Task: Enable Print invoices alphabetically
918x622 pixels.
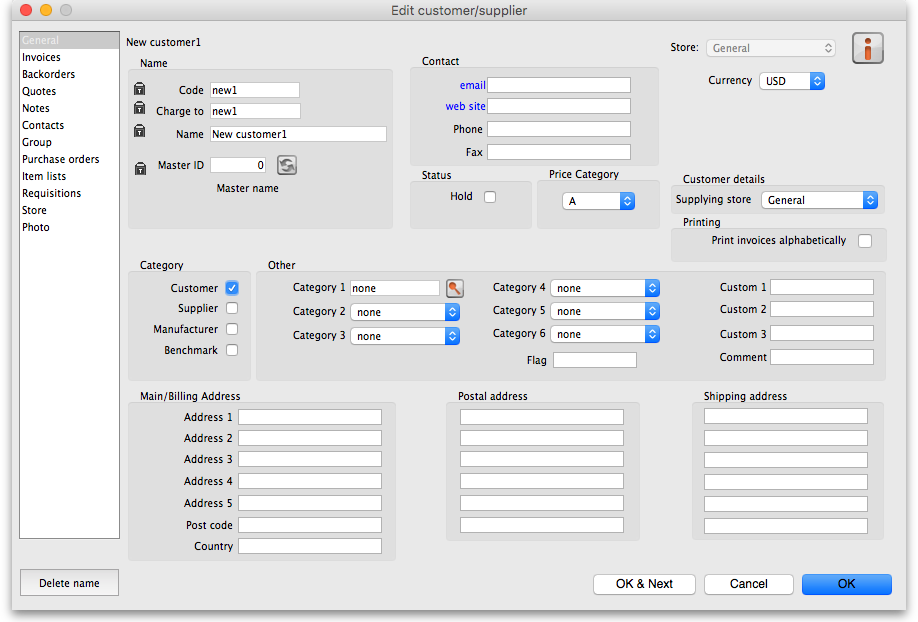Action: (x=865, y=241)
